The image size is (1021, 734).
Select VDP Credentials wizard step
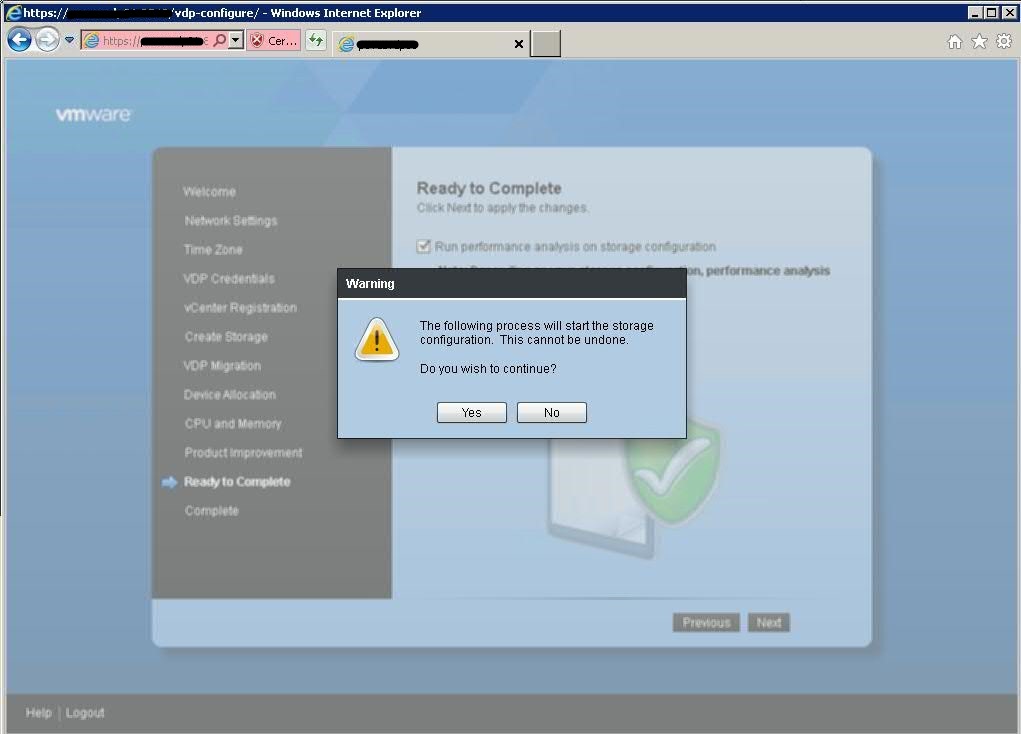[x=229, y=279]
